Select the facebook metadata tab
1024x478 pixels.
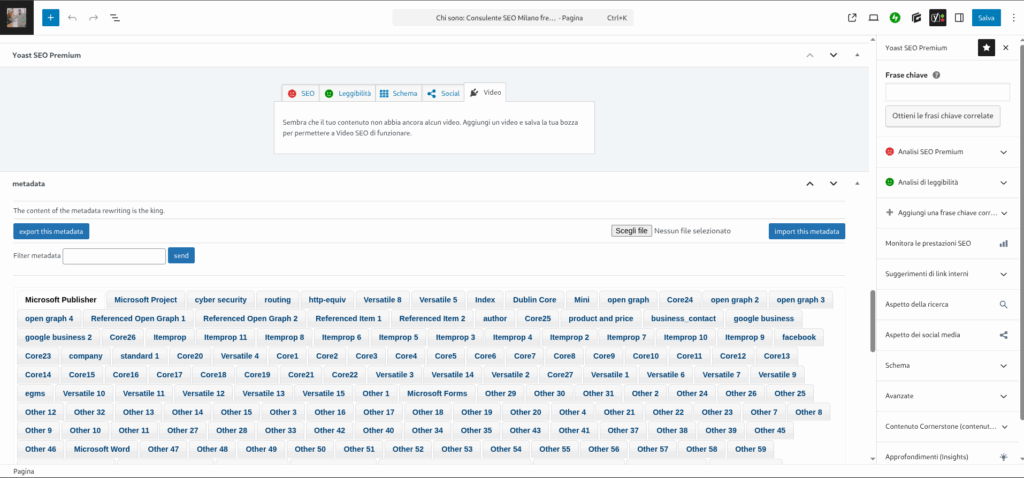click(x=799, y=338)
